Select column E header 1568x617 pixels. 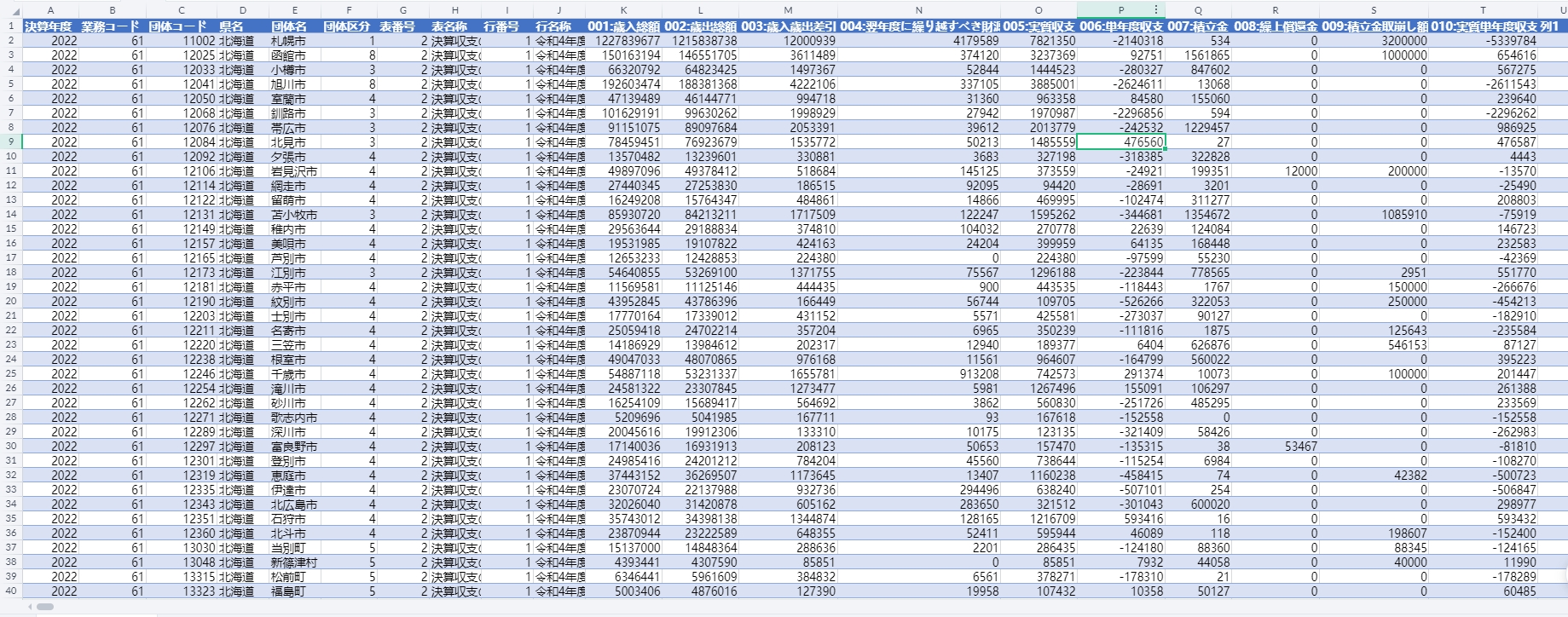point(294,10)
